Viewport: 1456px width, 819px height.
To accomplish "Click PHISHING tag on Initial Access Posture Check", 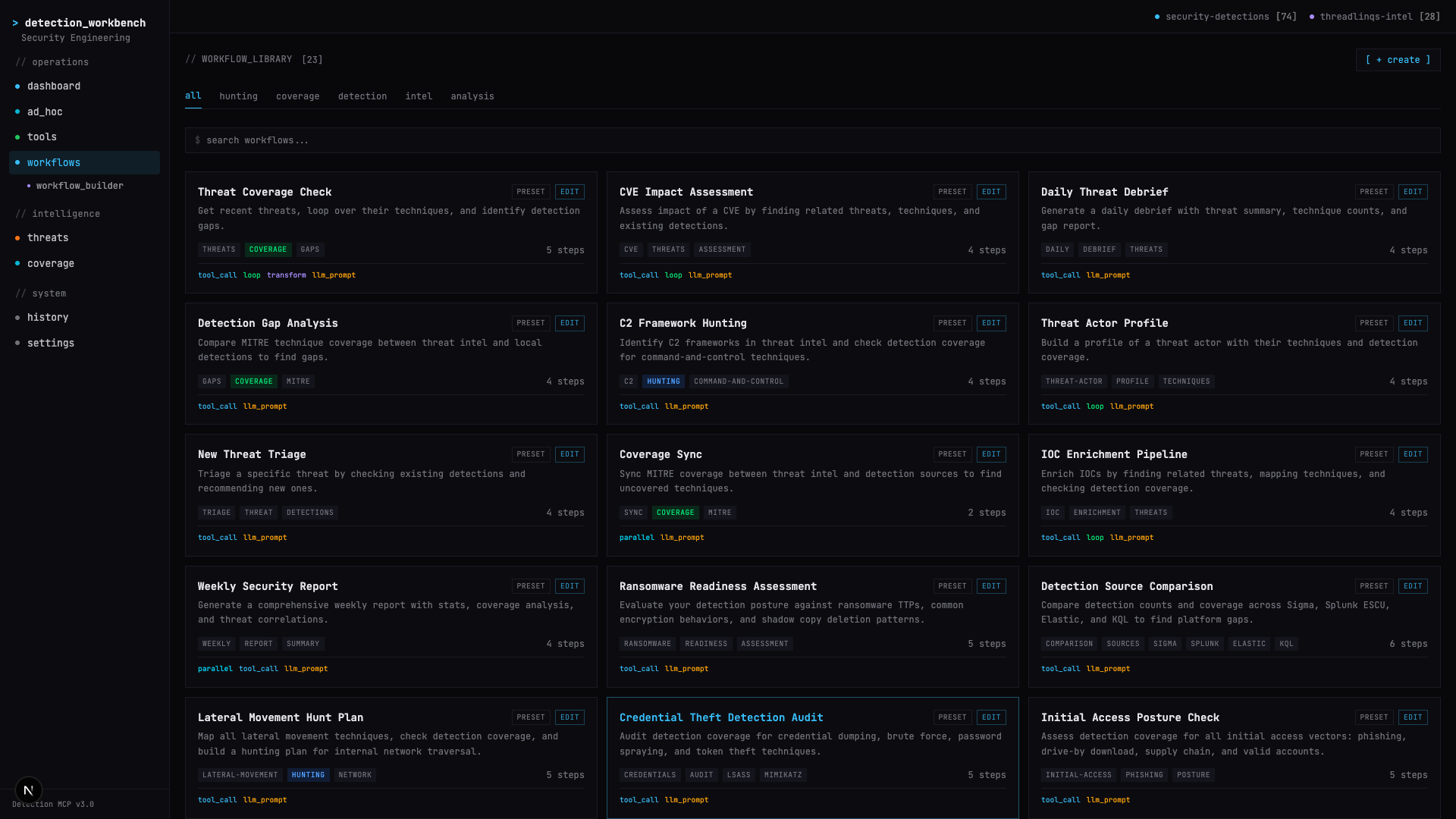I will [x=1144, y=775].
